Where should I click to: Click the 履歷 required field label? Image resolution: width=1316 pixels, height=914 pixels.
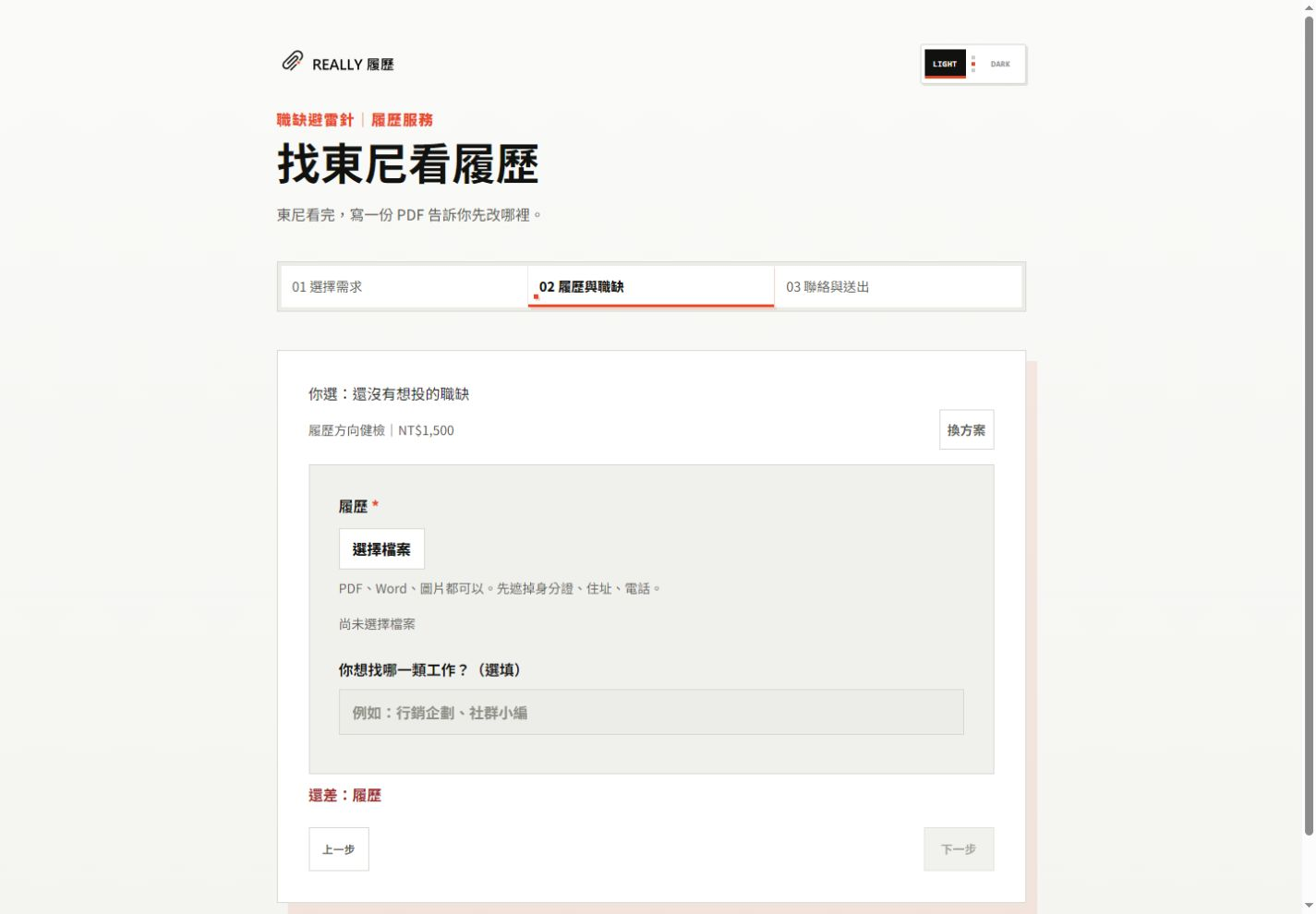click(x=359, y=506)
